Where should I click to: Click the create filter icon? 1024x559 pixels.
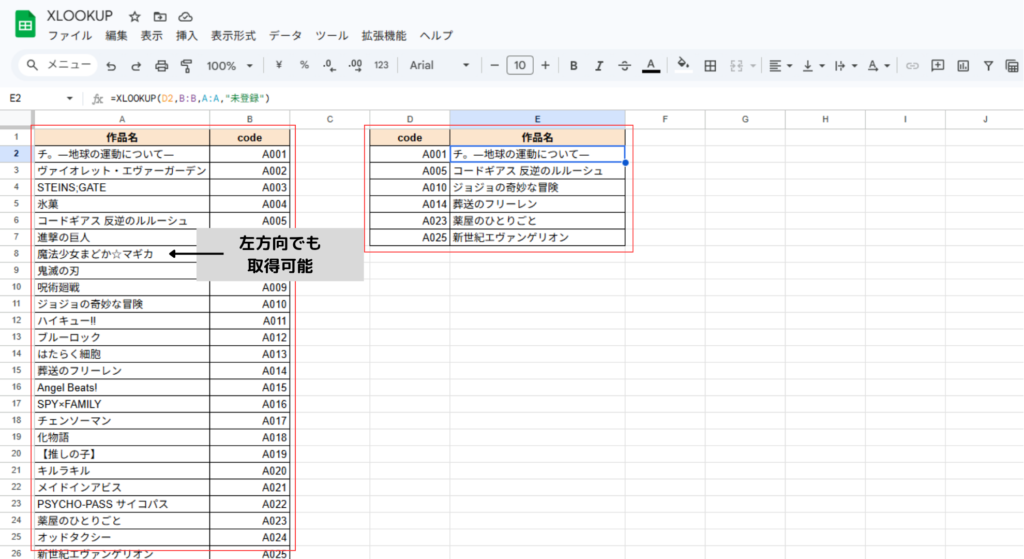[x=988, y=66]
